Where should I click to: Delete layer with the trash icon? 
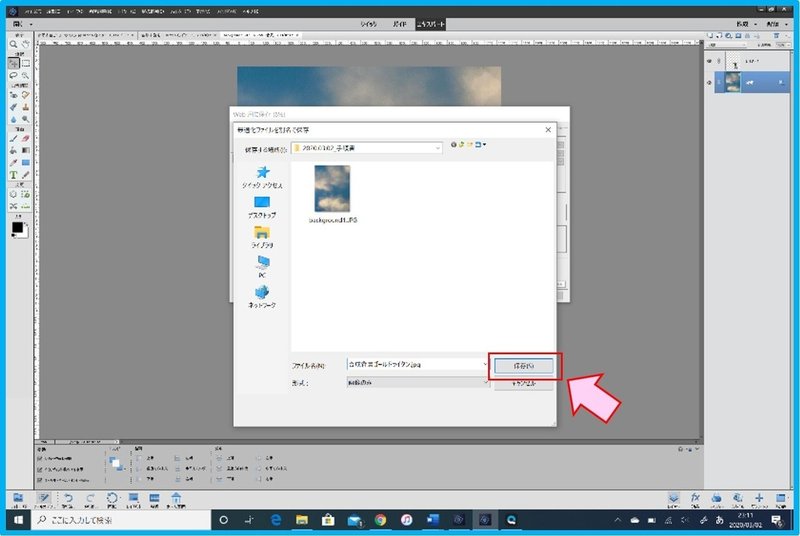click(x=777, y=36)
